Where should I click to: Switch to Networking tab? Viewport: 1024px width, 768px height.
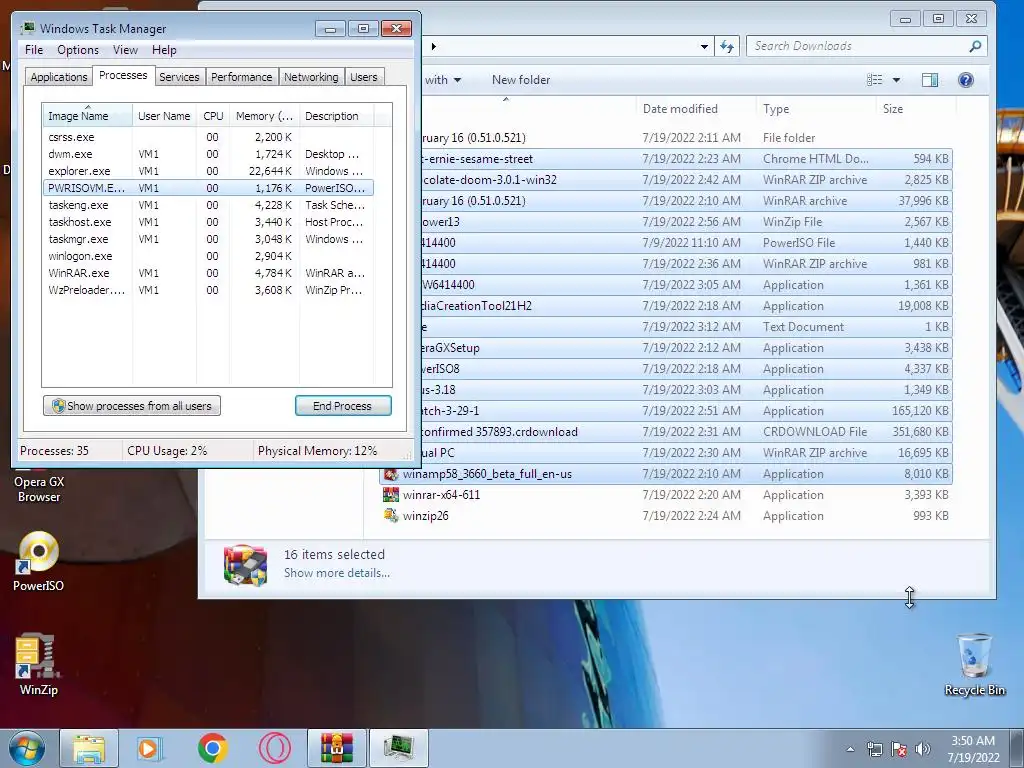point(311,76)
